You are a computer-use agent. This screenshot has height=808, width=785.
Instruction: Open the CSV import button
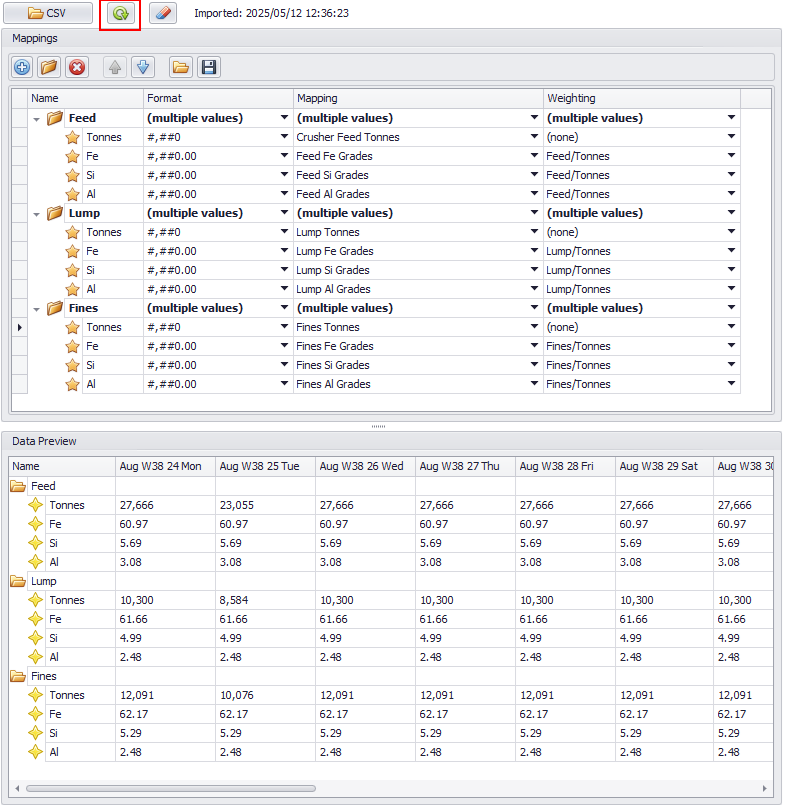(48, 14)
